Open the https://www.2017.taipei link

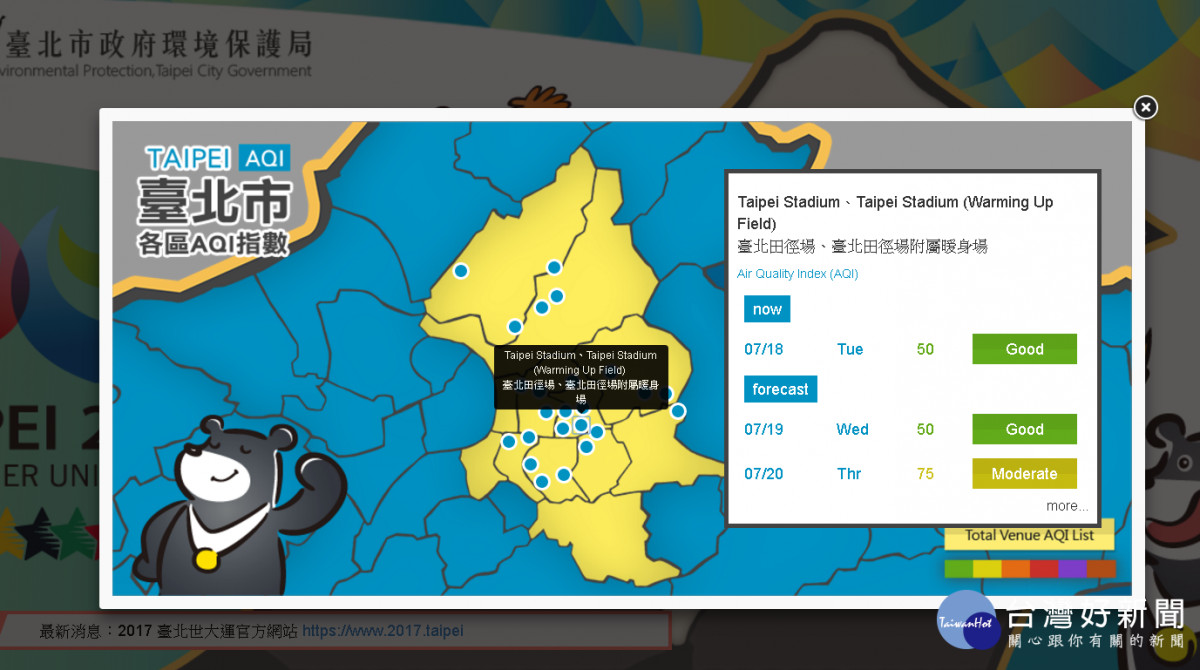(x=383, y=631)
